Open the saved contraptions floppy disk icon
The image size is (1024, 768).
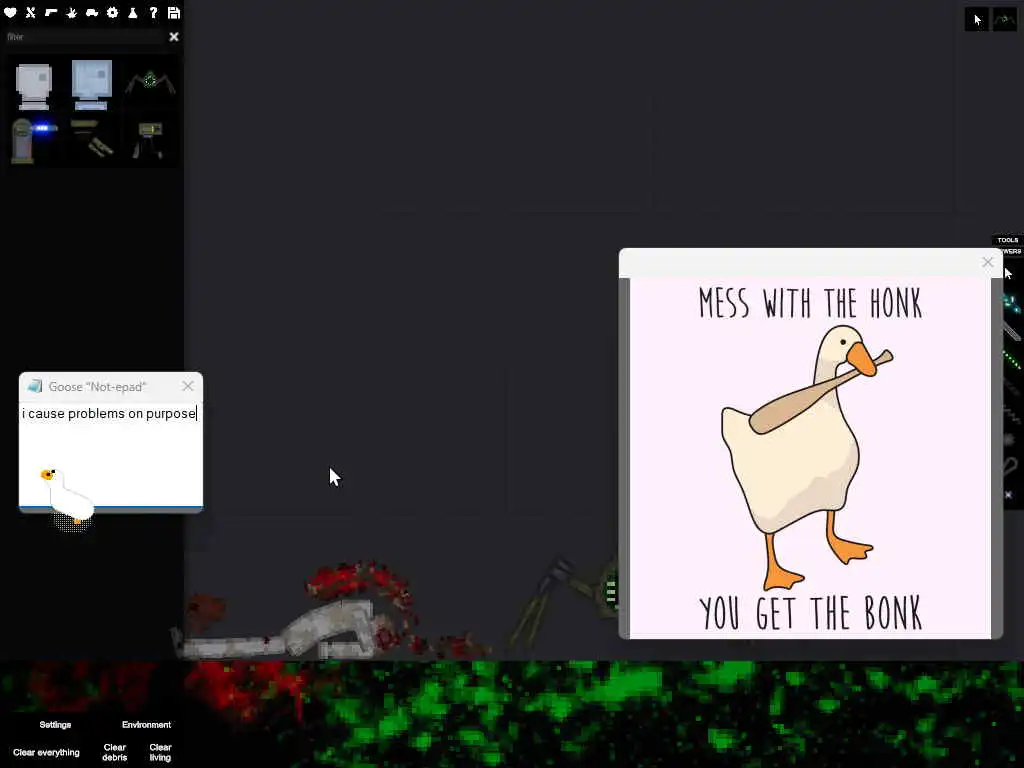point(174,12)
